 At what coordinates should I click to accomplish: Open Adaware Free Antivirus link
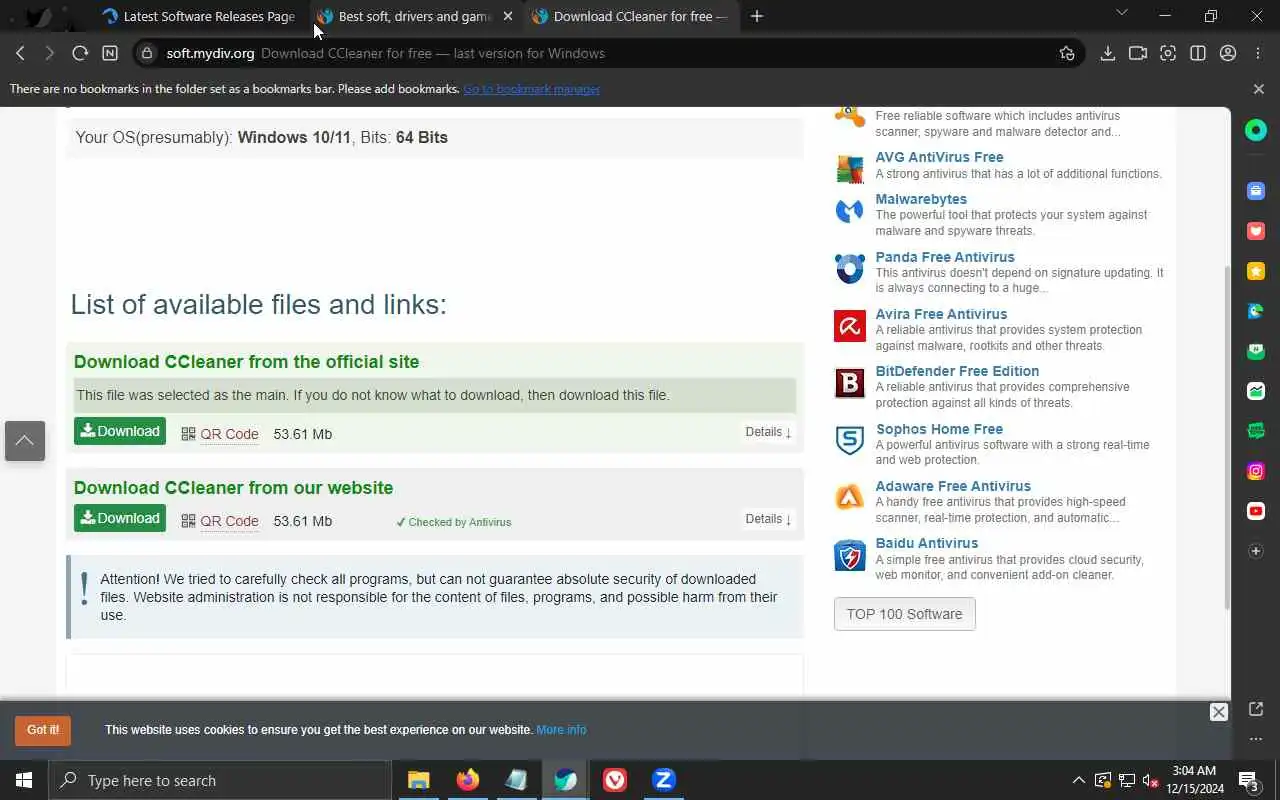click(x=953, y=486)
